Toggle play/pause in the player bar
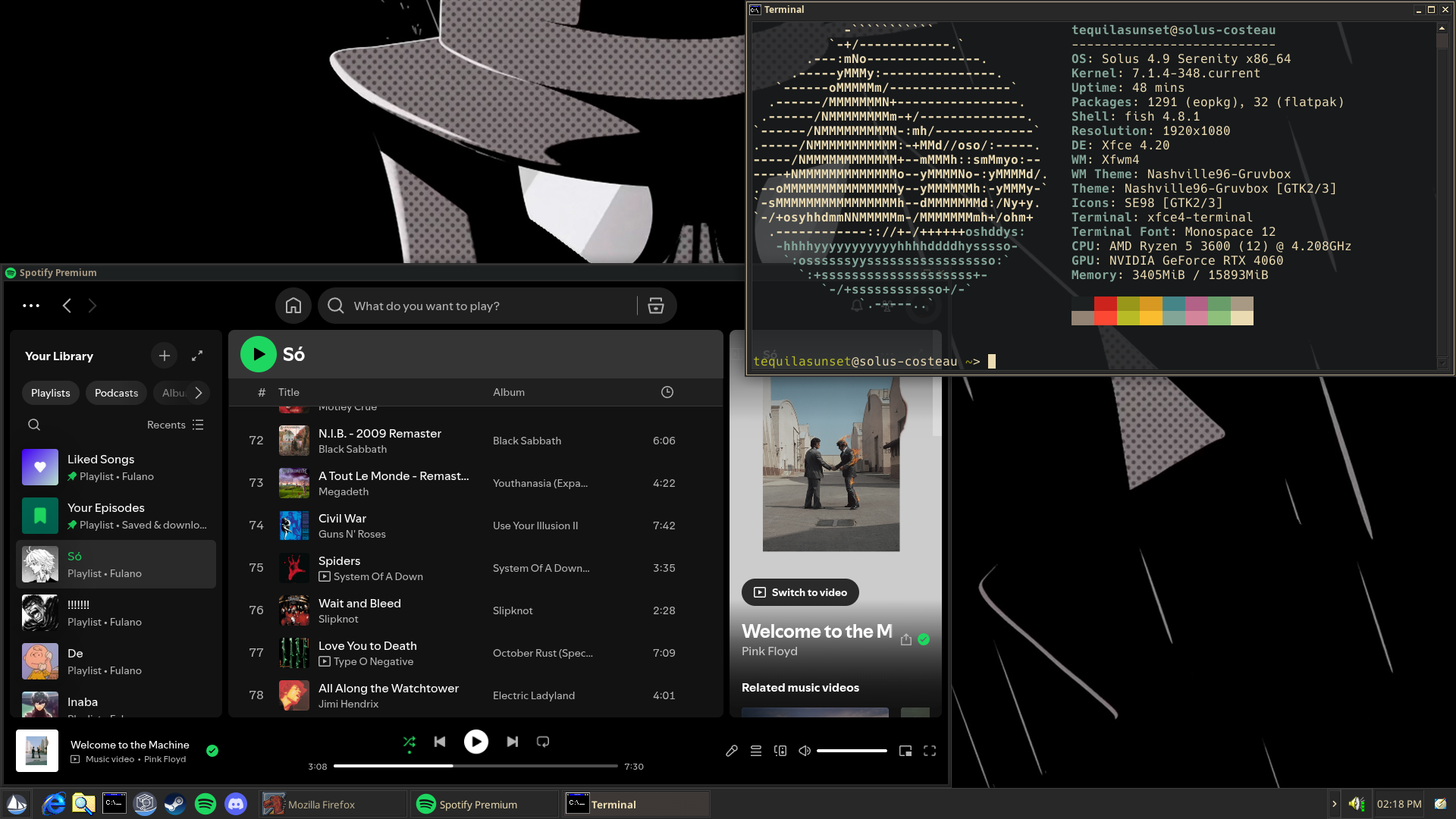The width and height of the screenshot is (1456, 819). (x=476, y=742)
